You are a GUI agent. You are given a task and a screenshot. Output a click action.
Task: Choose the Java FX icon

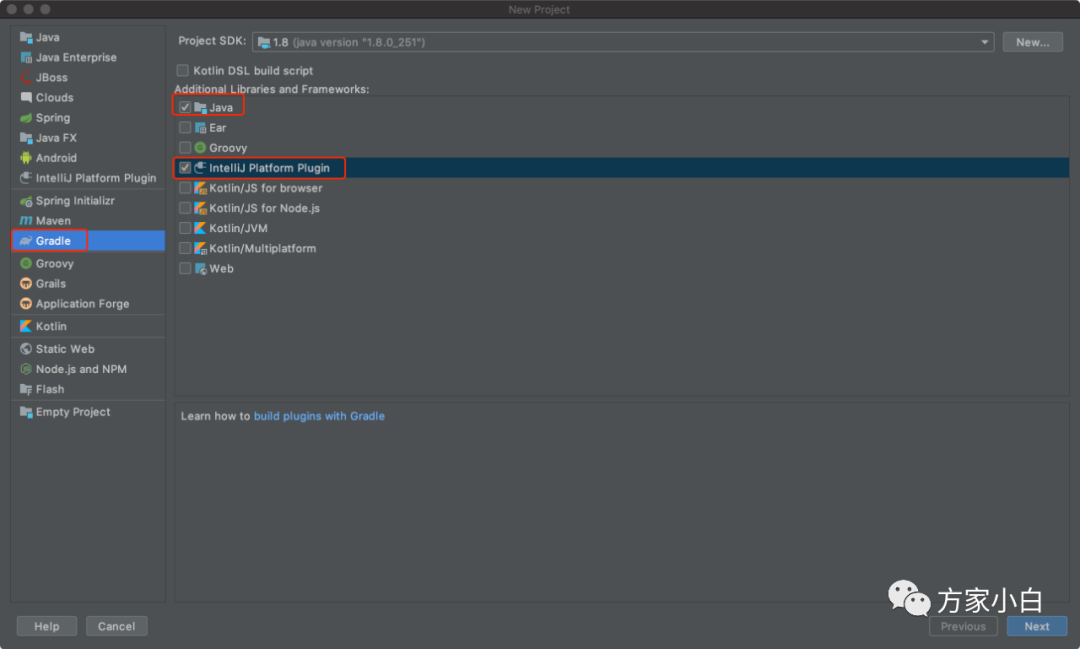[26, 138]
